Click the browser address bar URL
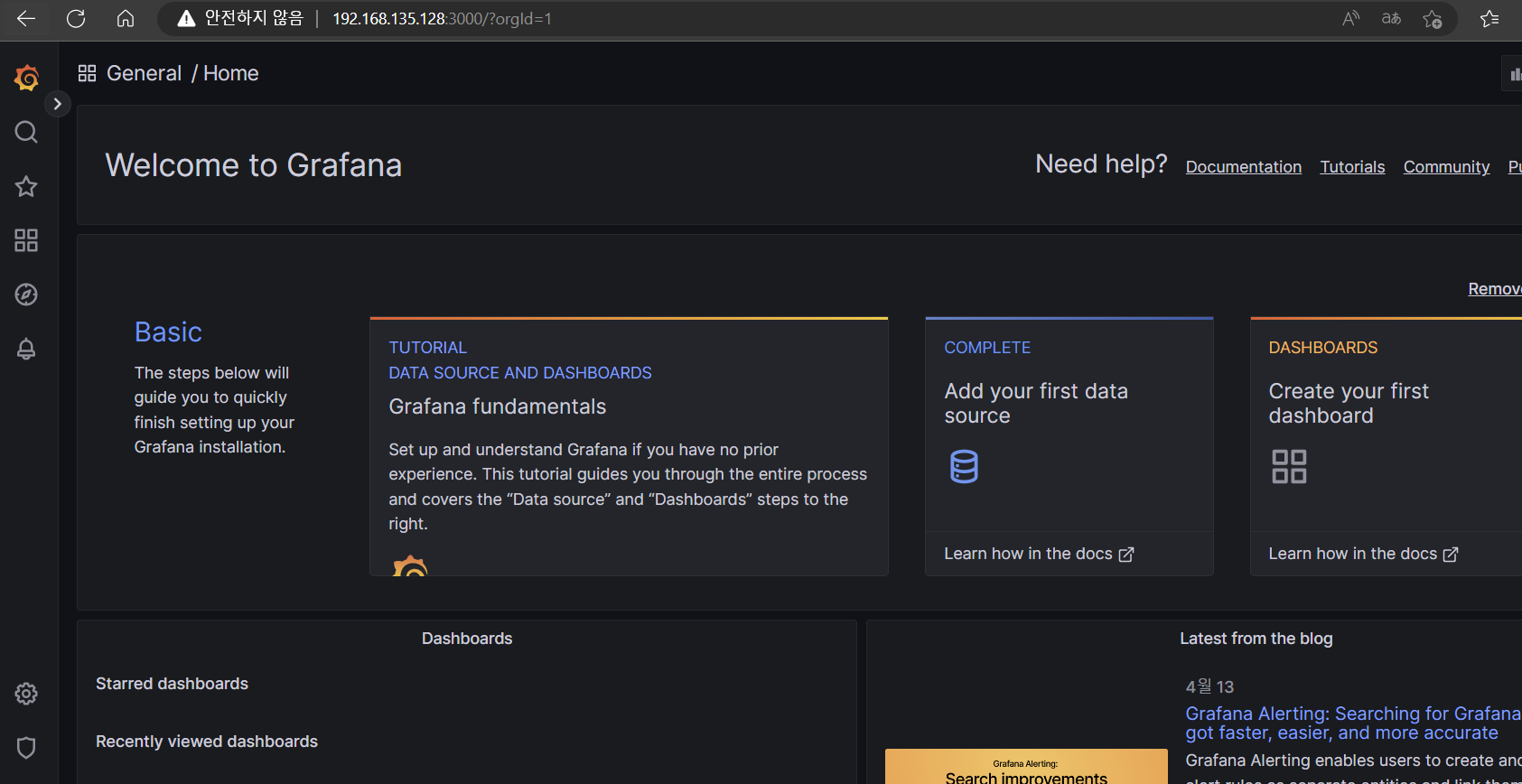The image size is (1522, 784). pos(442,19)
